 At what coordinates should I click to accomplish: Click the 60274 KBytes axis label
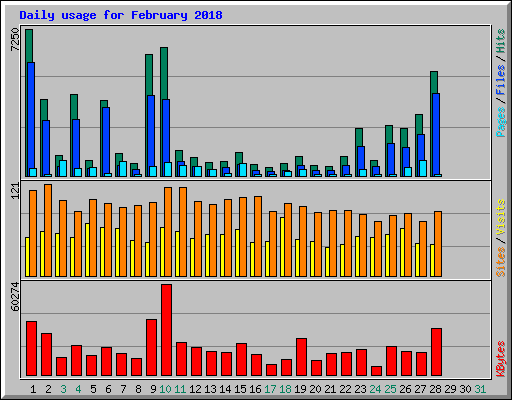pyautogui.click(x=15, y=296)
